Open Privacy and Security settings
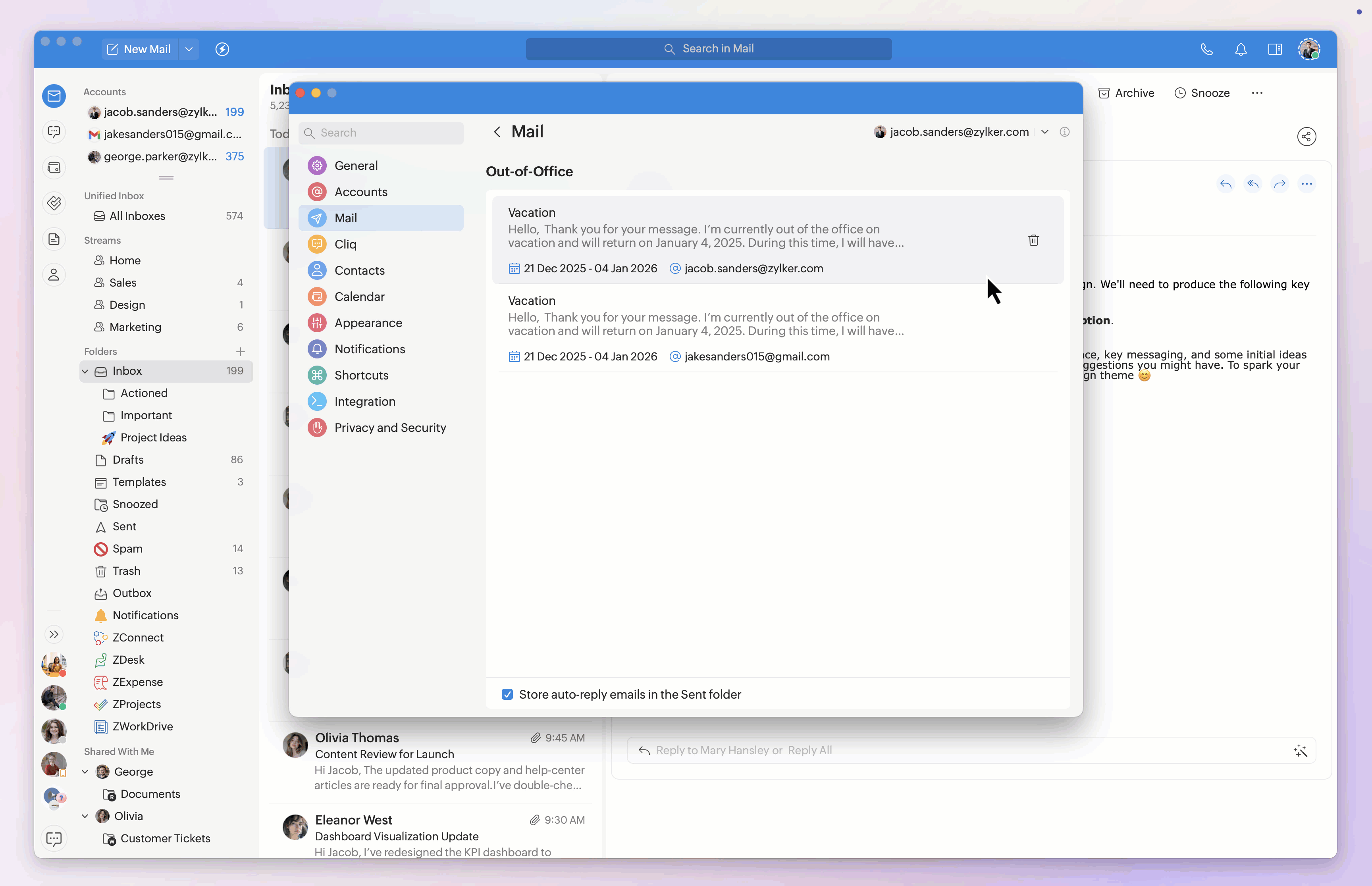 point(389,428)
